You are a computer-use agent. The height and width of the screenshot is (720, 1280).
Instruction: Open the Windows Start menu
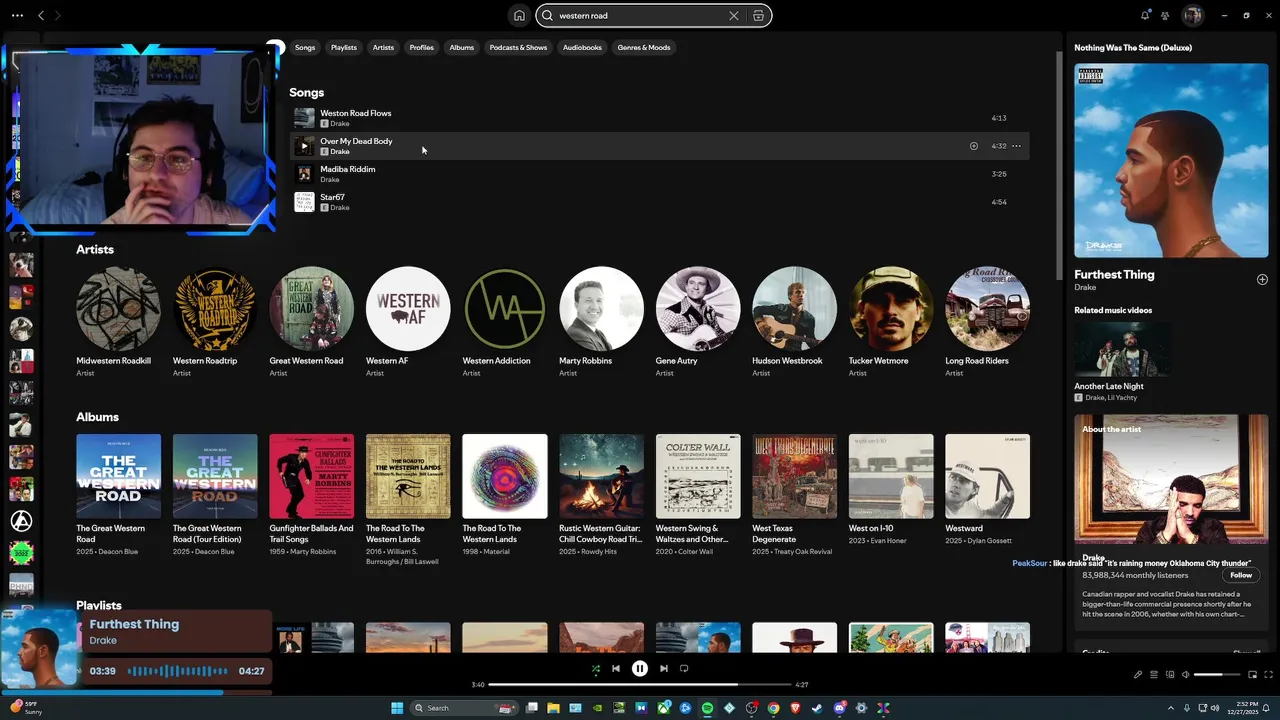tap(397, 708)
